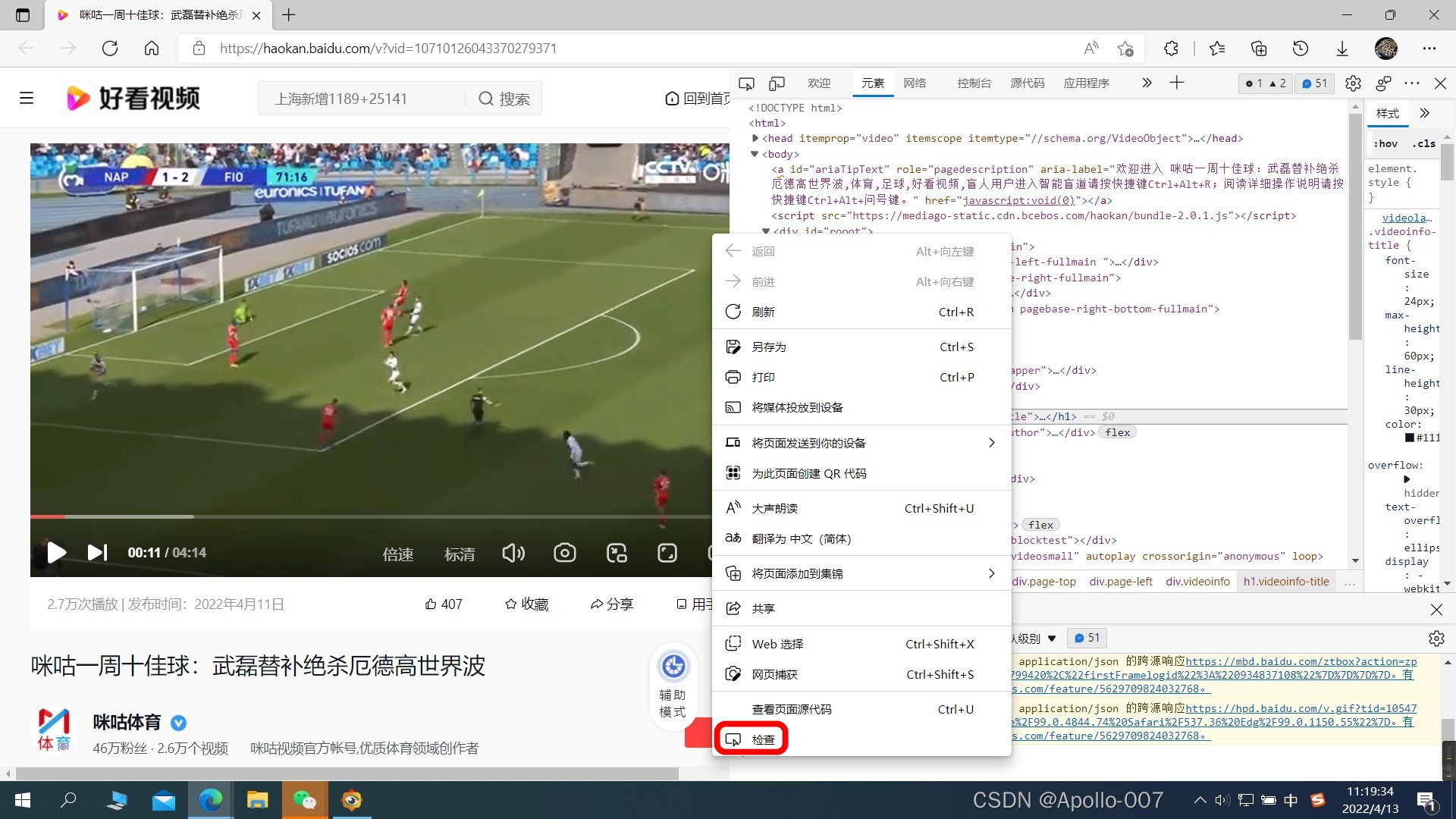Image resolution: width=1456 pixels, height=819 pixels.
Task: Skip to next video
Action: pyautogui.click(x=97, y=553)
